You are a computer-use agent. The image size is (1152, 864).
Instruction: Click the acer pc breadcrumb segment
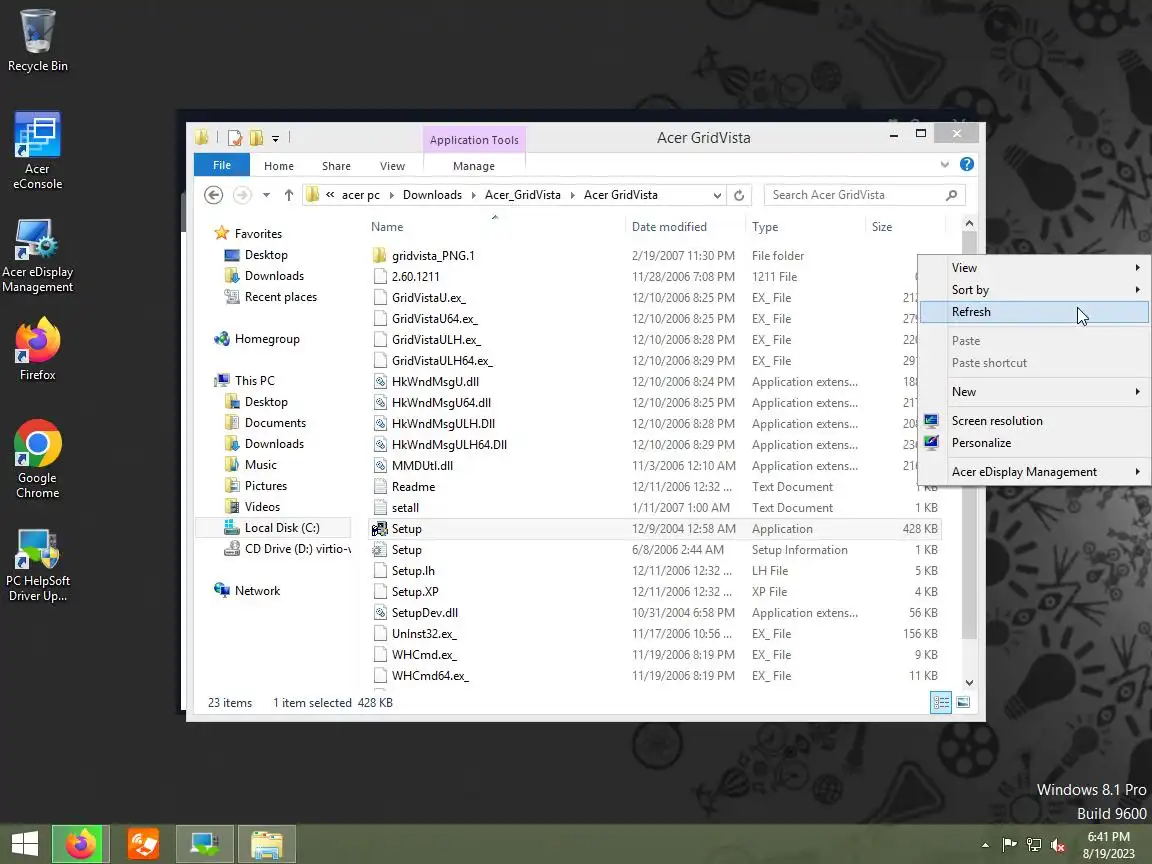tap(361, 195)
